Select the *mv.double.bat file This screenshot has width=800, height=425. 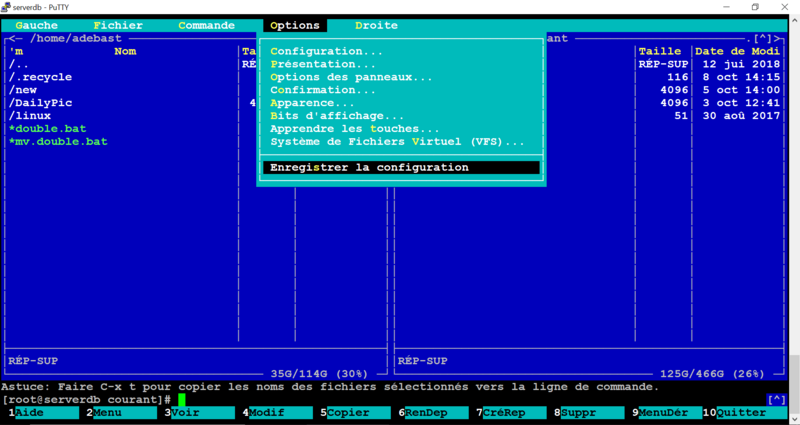pos(122,142)
